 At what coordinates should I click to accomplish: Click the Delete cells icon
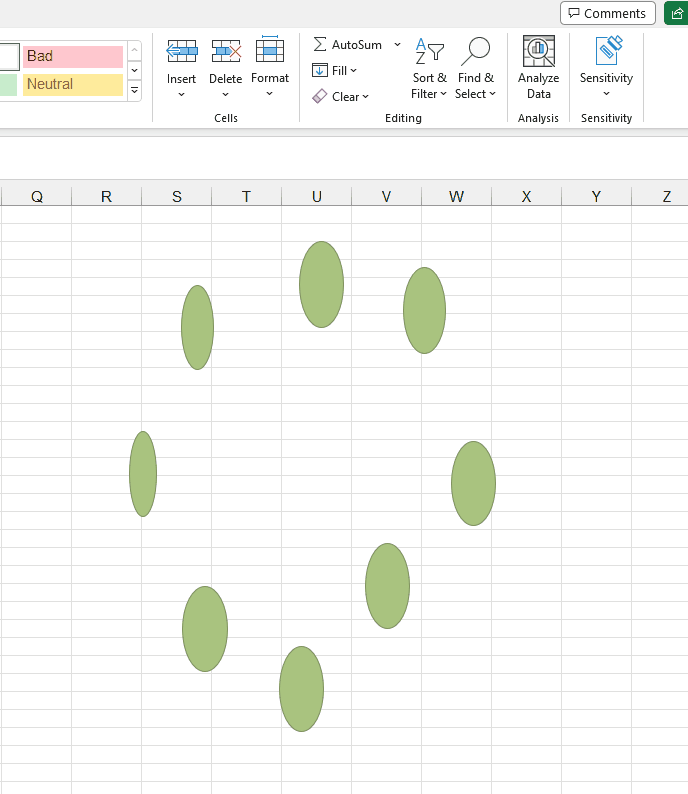pos(226,51)
